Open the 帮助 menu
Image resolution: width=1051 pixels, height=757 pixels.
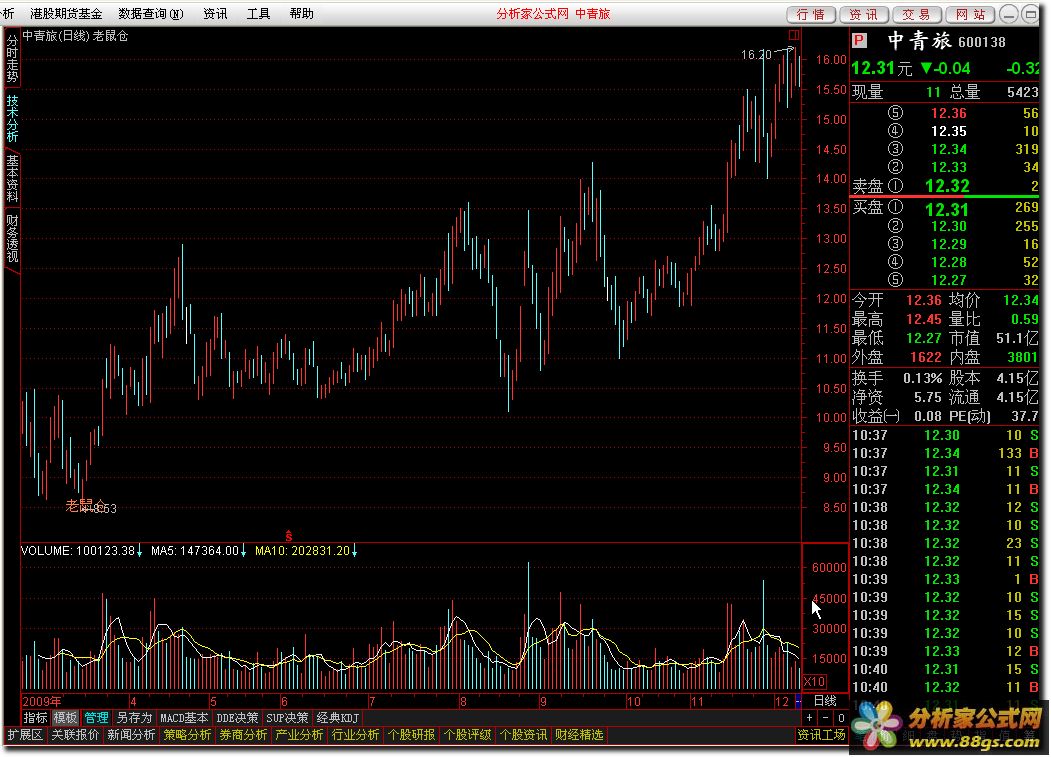click(302, 13)
